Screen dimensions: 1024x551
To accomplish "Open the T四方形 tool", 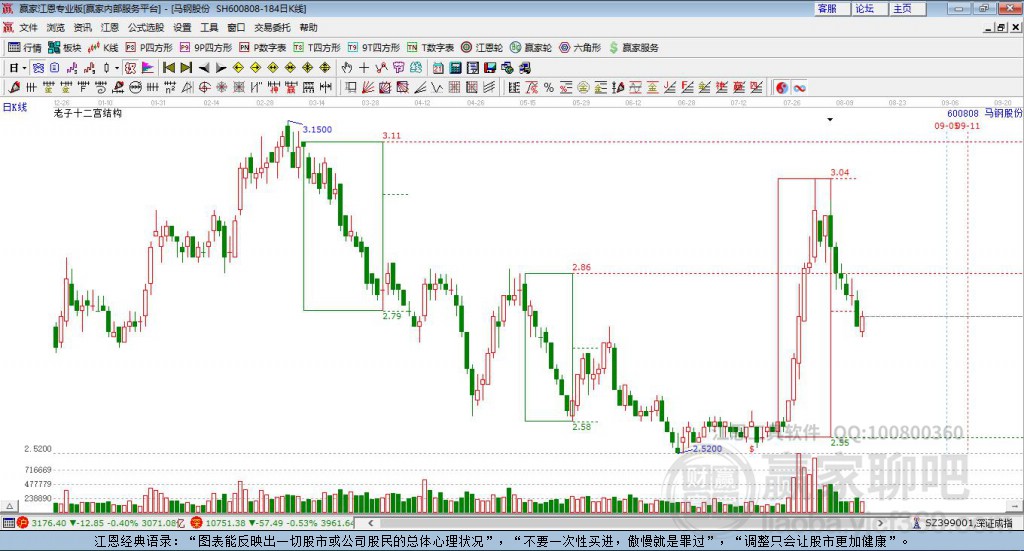I will pyautogui.click(x=317, y=48).
